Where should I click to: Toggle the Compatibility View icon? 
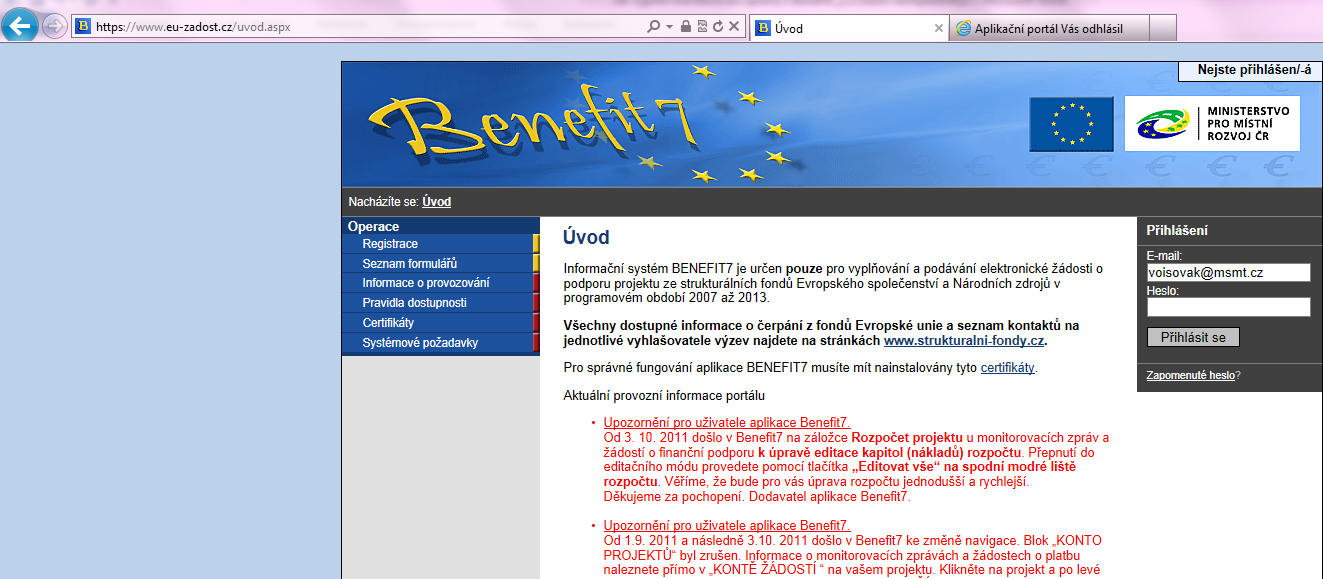702,27
